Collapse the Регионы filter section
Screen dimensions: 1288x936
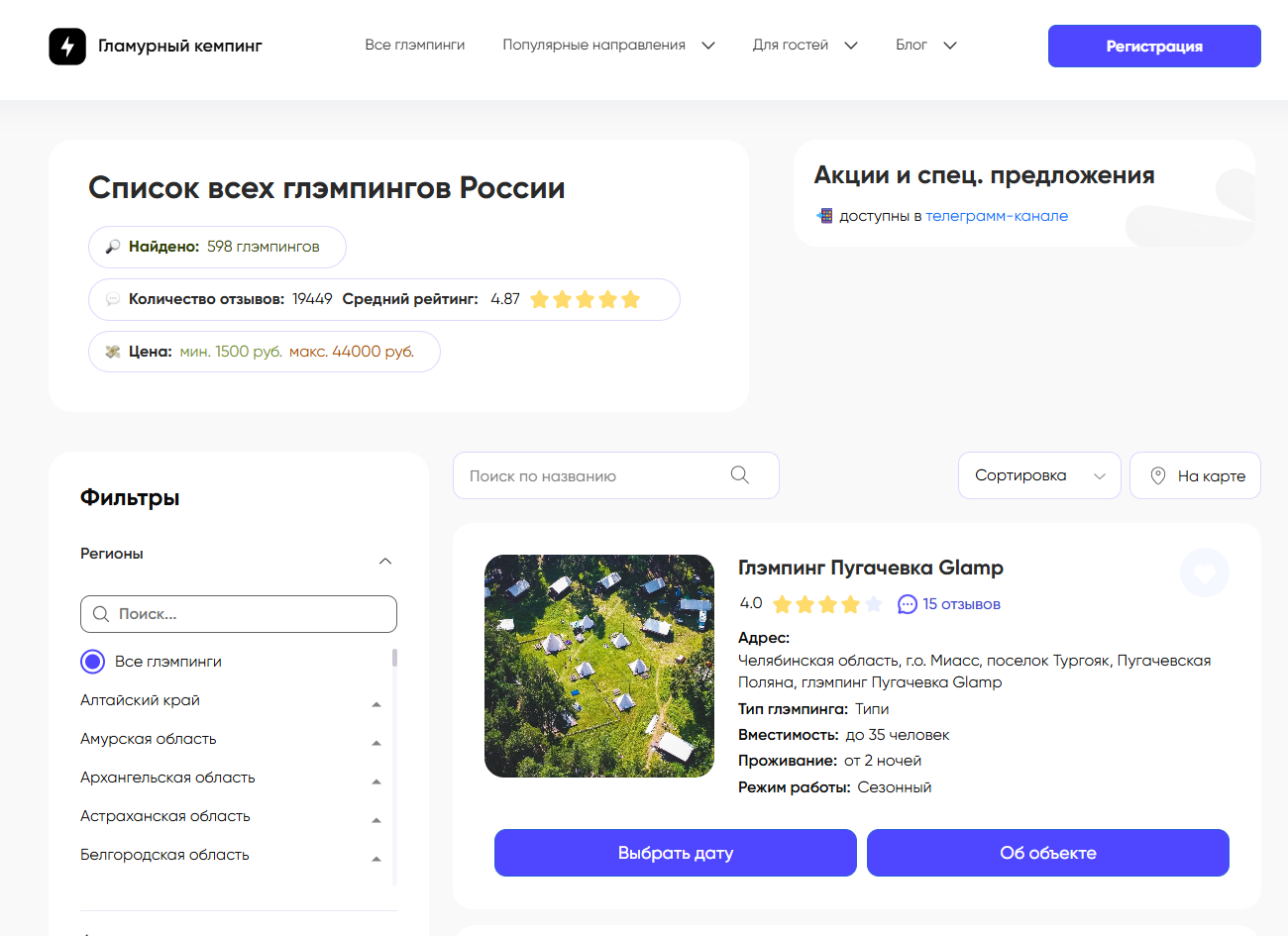[385, 562]
